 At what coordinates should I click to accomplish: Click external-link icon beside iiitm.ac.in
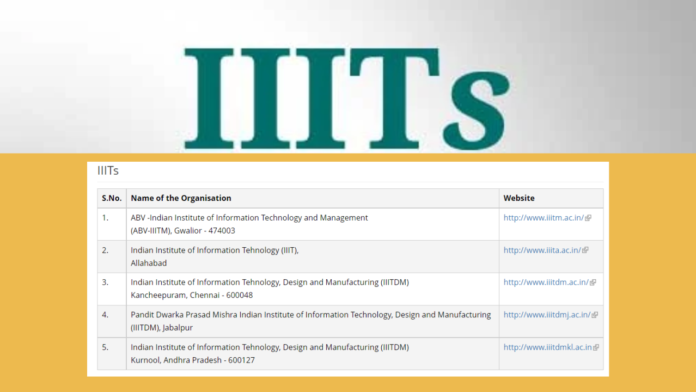point(588,218)
